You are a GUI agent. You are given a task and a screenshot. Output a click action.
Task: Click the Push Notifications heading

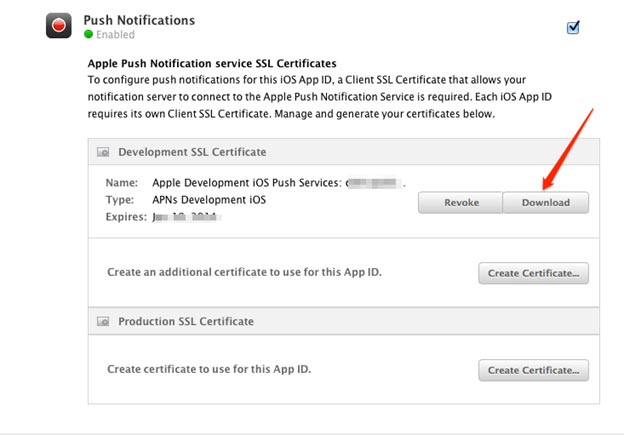[139, 20]
